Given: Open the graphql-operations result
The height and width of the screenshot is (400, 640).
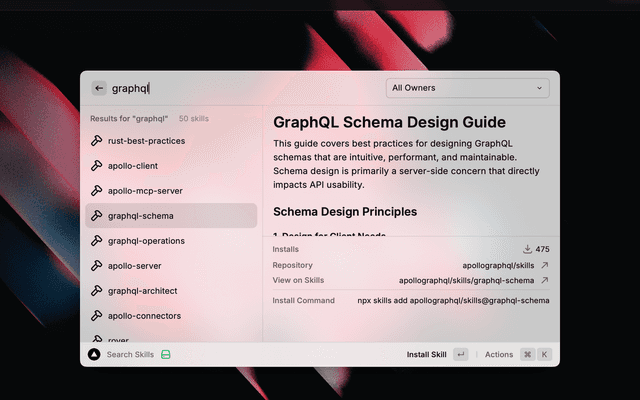Looking at the screenshot, I should 146,241.
